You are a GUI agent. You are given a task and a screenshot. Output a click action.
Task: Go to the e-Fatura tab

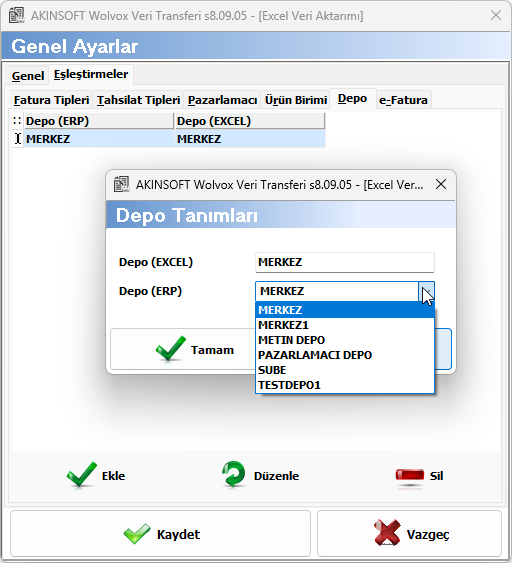(x=403, y=100)
